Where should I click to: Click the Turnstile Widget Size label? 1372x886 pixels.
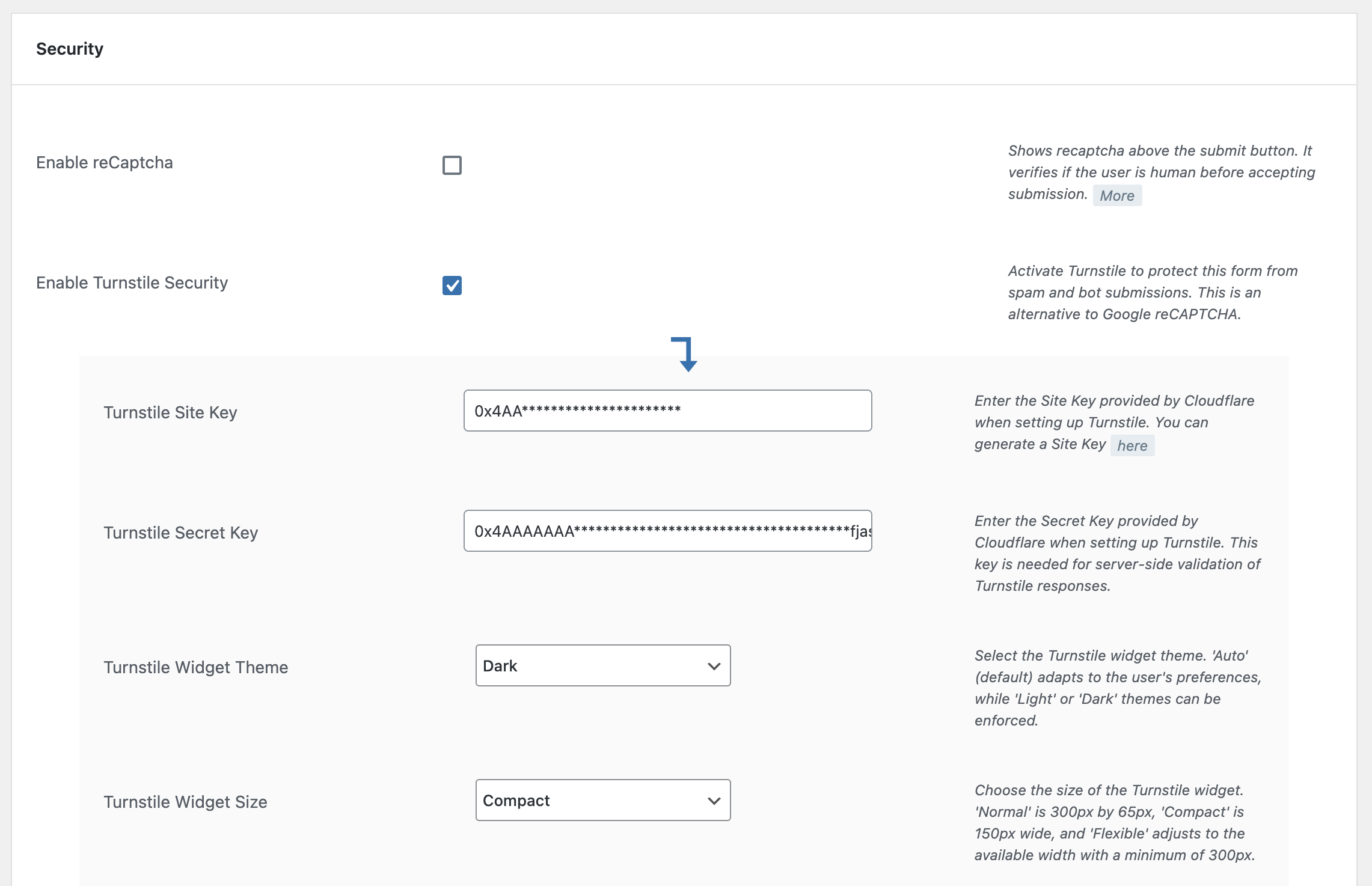coord(185,802)
